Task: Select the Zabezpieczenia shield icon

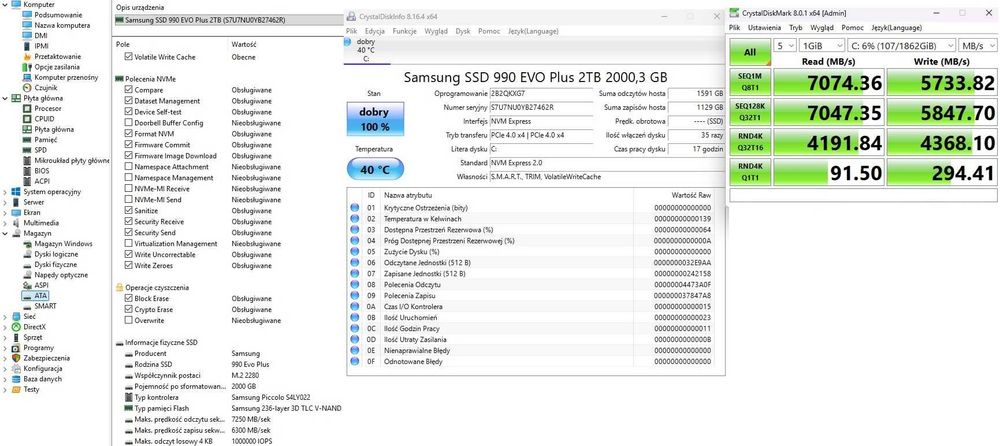Action: click(x=17, y=358)
